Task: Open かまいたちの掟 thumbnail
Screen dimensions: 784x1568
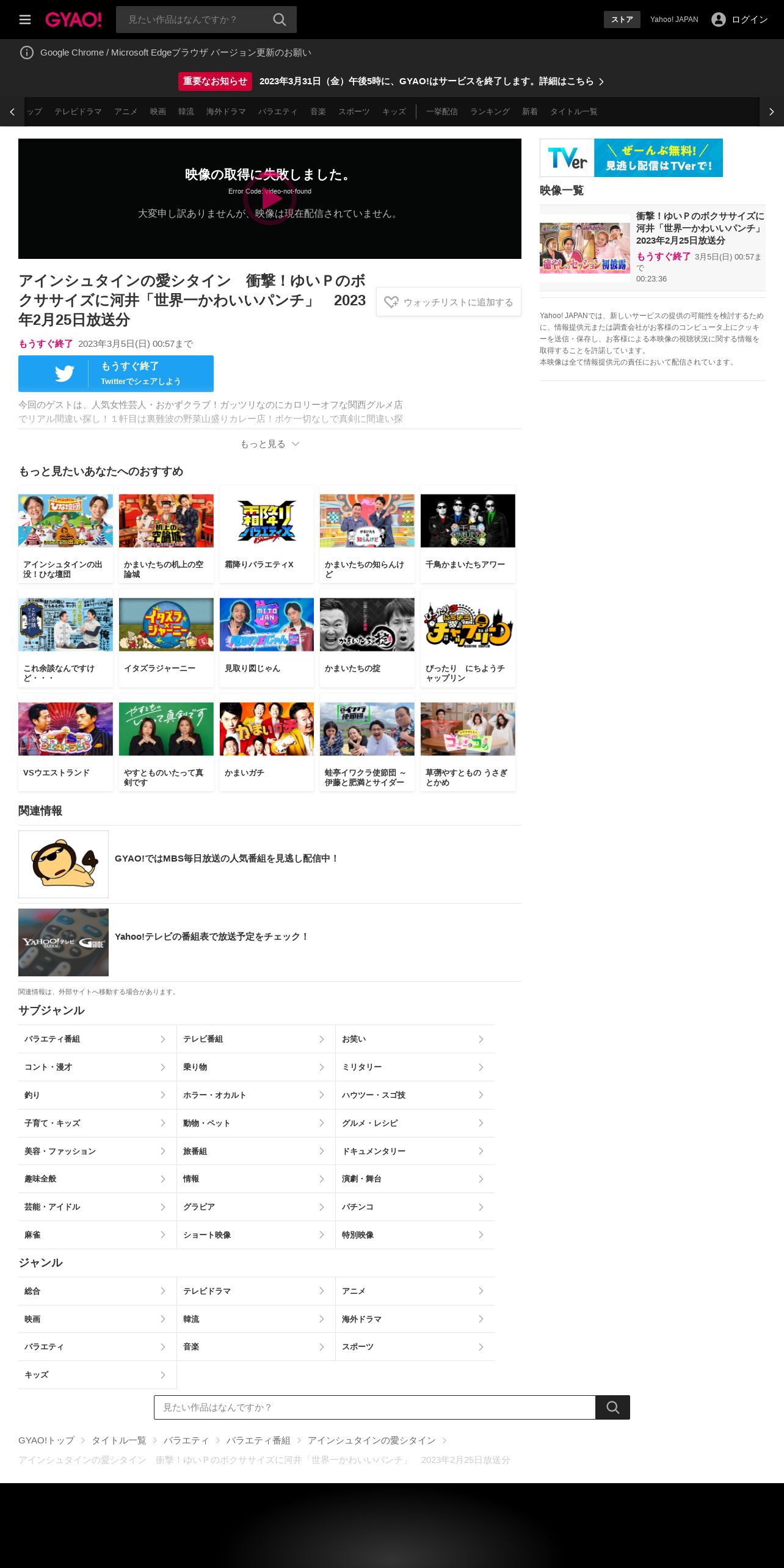Action: 367,625
